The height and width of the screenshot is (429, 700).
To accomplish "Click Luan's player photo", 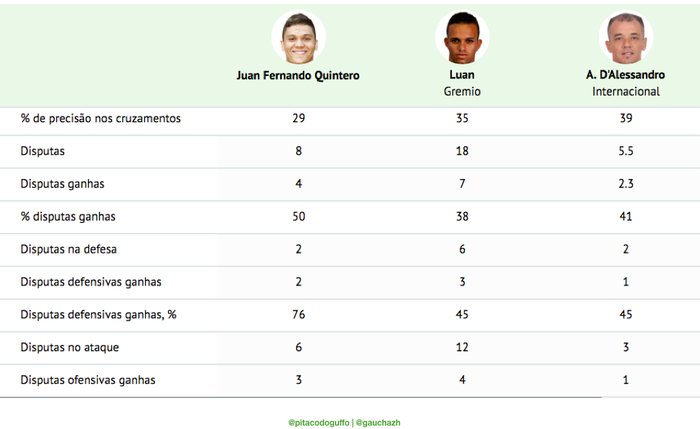I will click(462, 37).
